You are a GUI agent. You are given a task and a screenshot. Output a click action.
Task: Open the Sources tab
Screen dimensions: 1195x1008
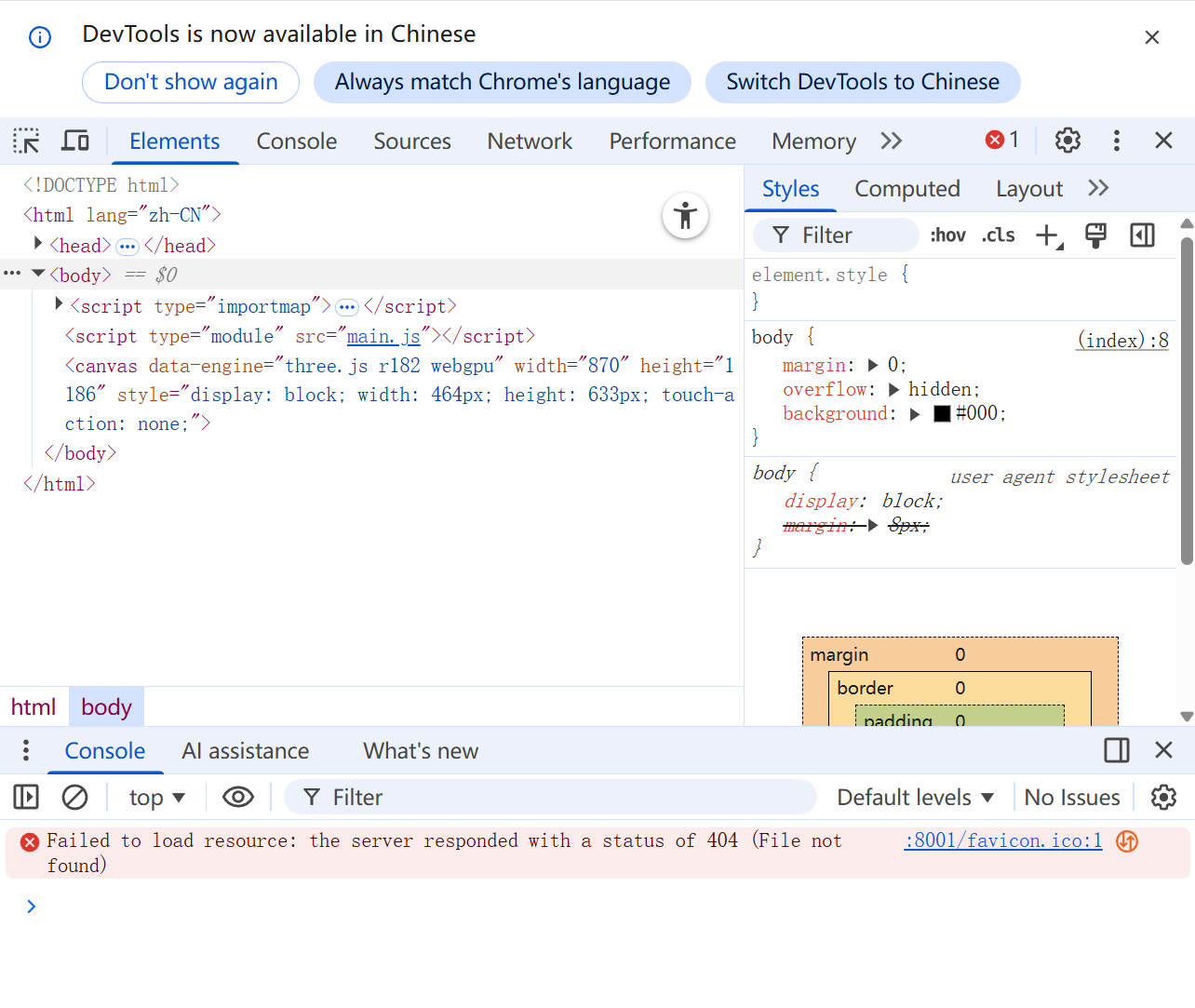pyautogui.click(x=412, y=141)
